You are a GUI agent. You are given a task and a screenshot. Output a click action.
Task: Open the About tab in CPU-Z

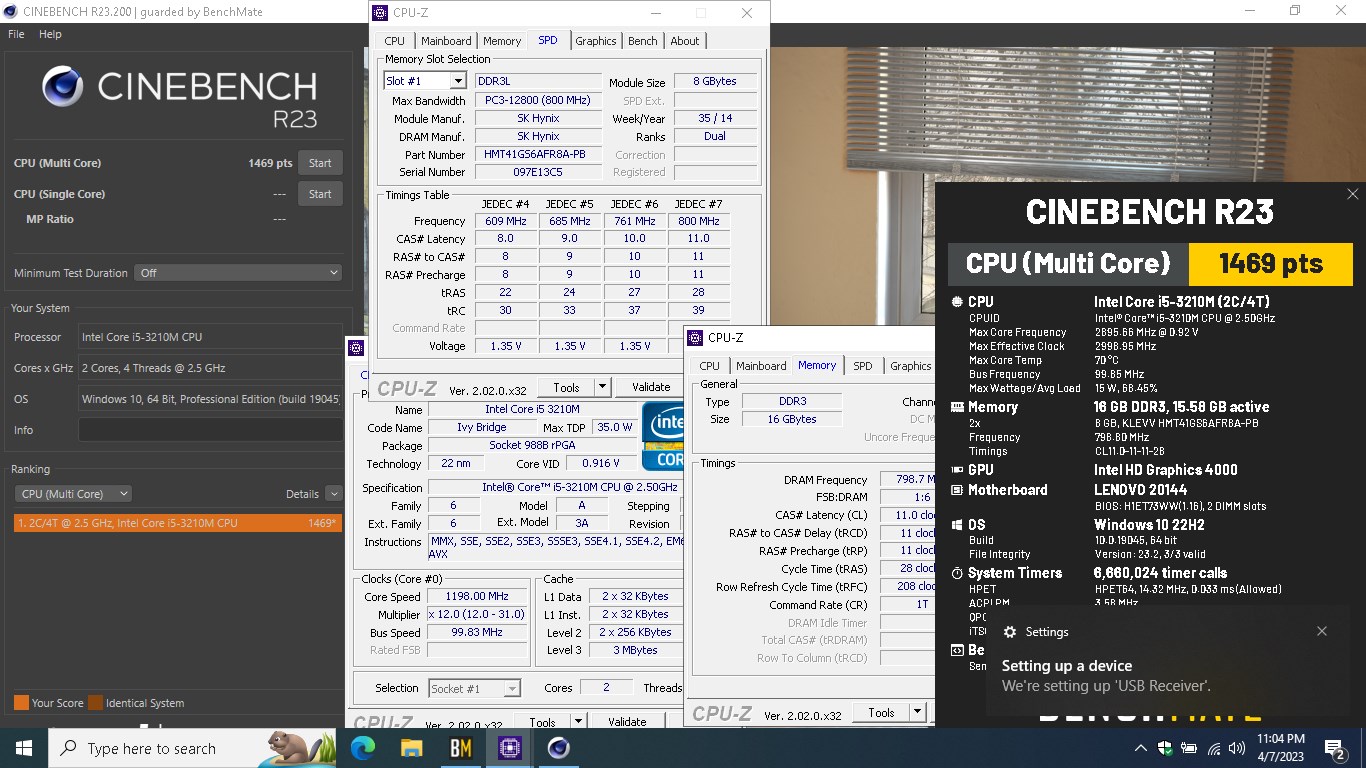pos(685,41)
